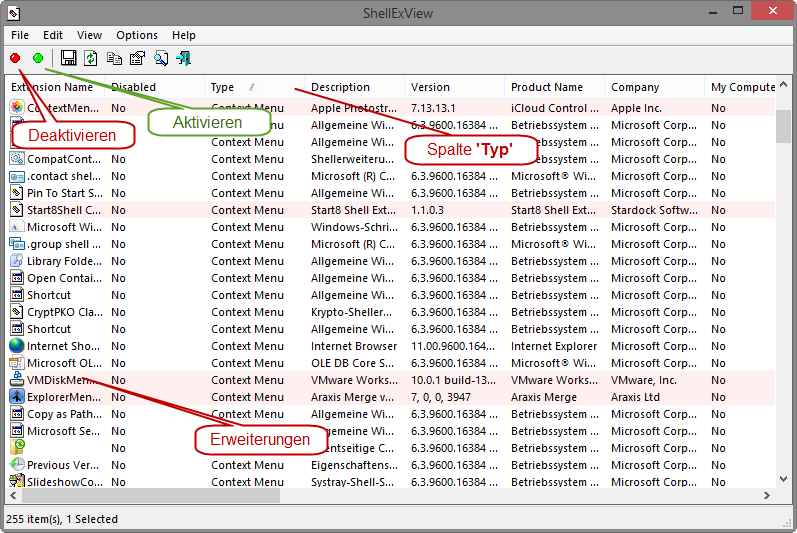Click the Find magnifier toolbar icon
797x533 pixels.
160,59
